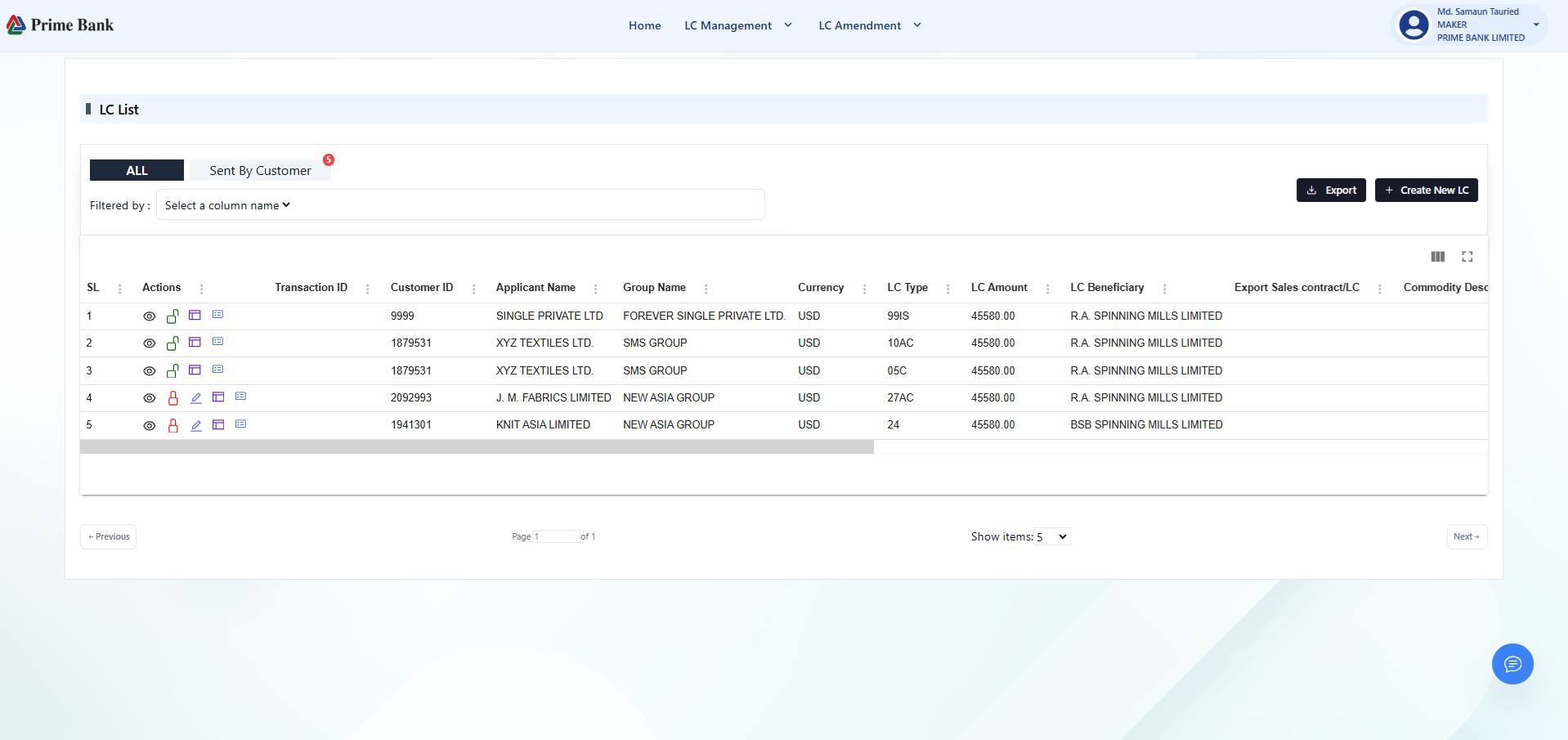Open the Select a column name filter

click(227, 205)
